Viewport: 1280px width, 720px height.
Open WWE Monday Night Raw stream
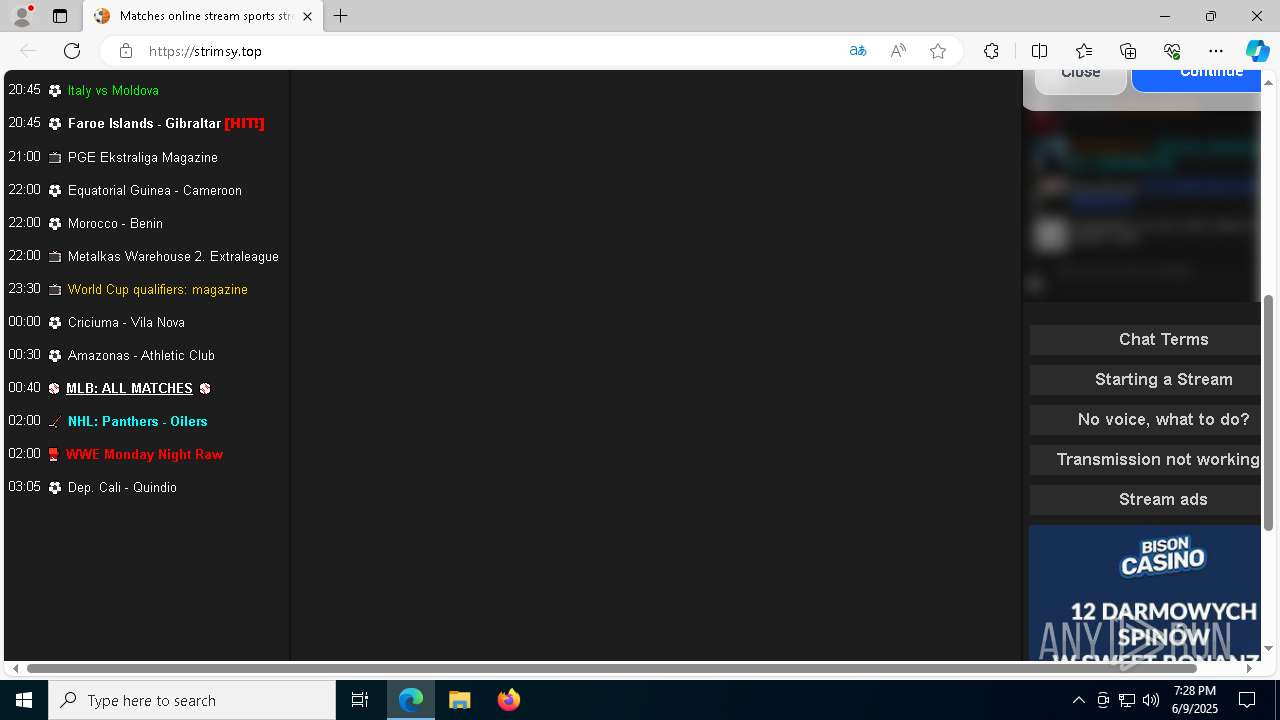click(x=144, y=454)
